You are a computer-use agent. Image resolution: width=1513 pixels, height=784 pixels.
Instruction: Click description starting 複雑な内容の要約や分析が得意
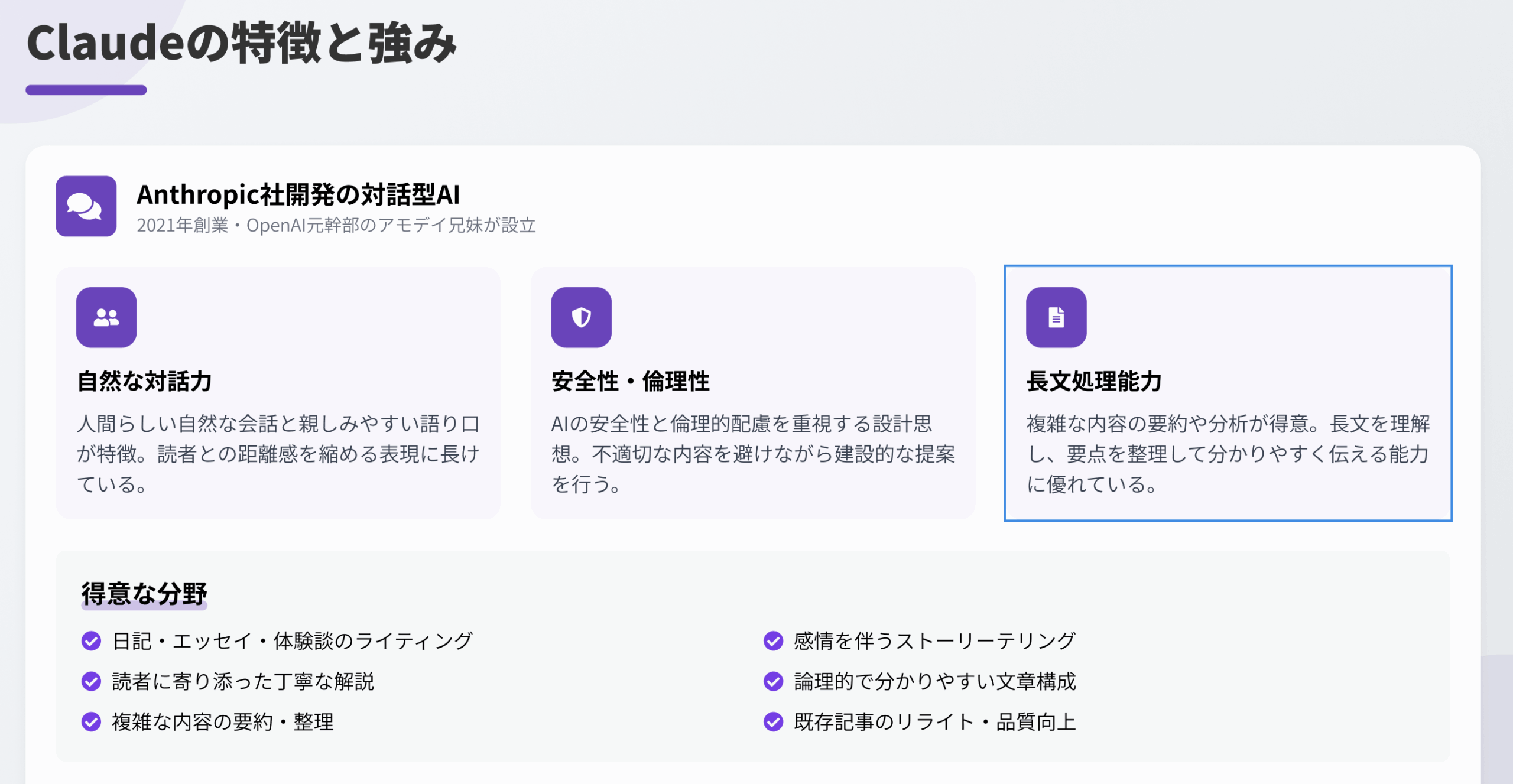pos(1228,454)
